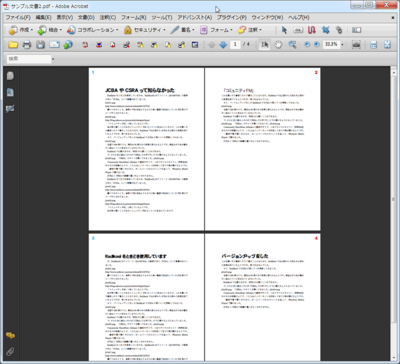Image resolution: width=400 pixels, height=364 pixels.
Task: Select the marquee zoom magnifier tool
Action: coord(292,45)
